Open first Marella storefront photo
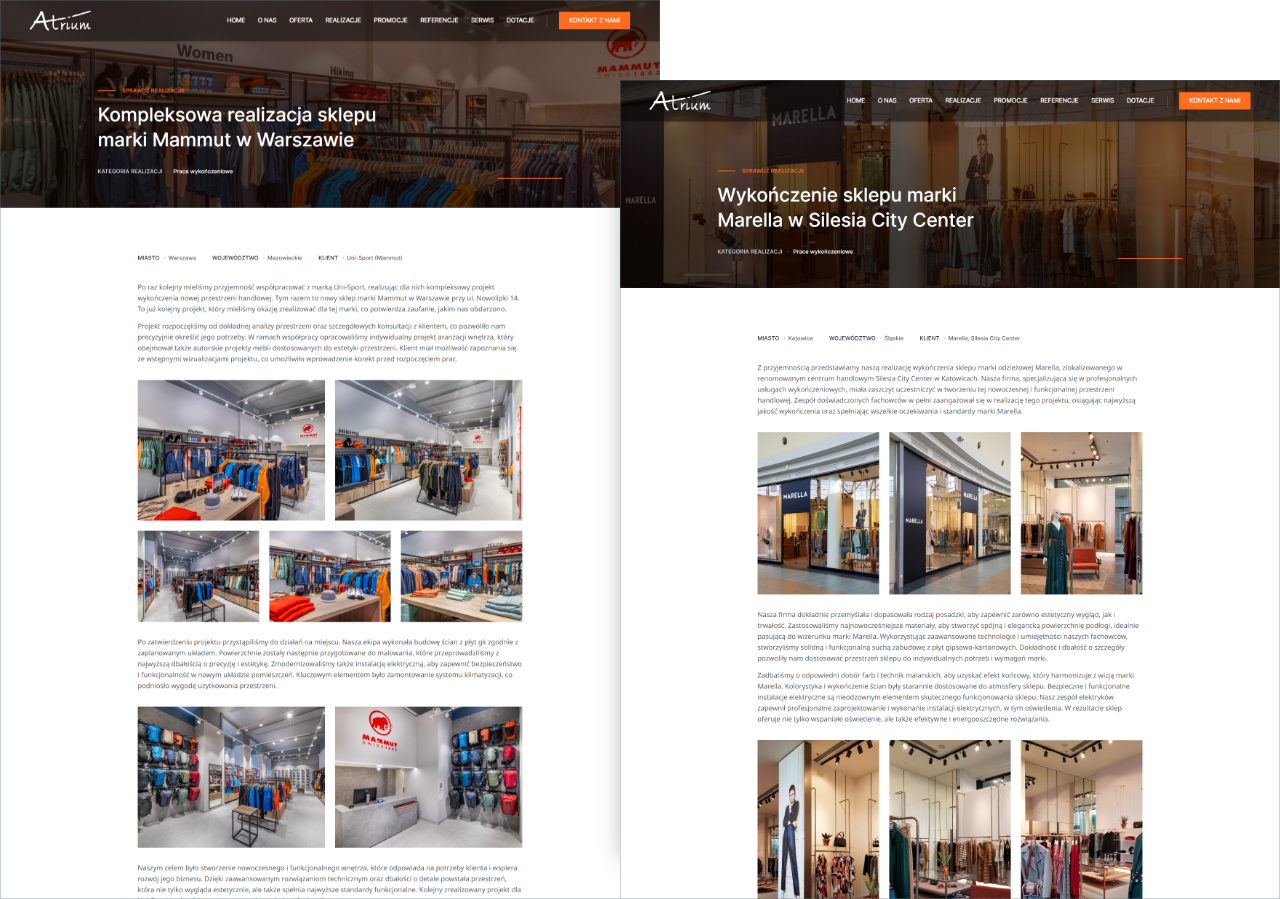The image size is (1280, 899). tap(818, 513)
